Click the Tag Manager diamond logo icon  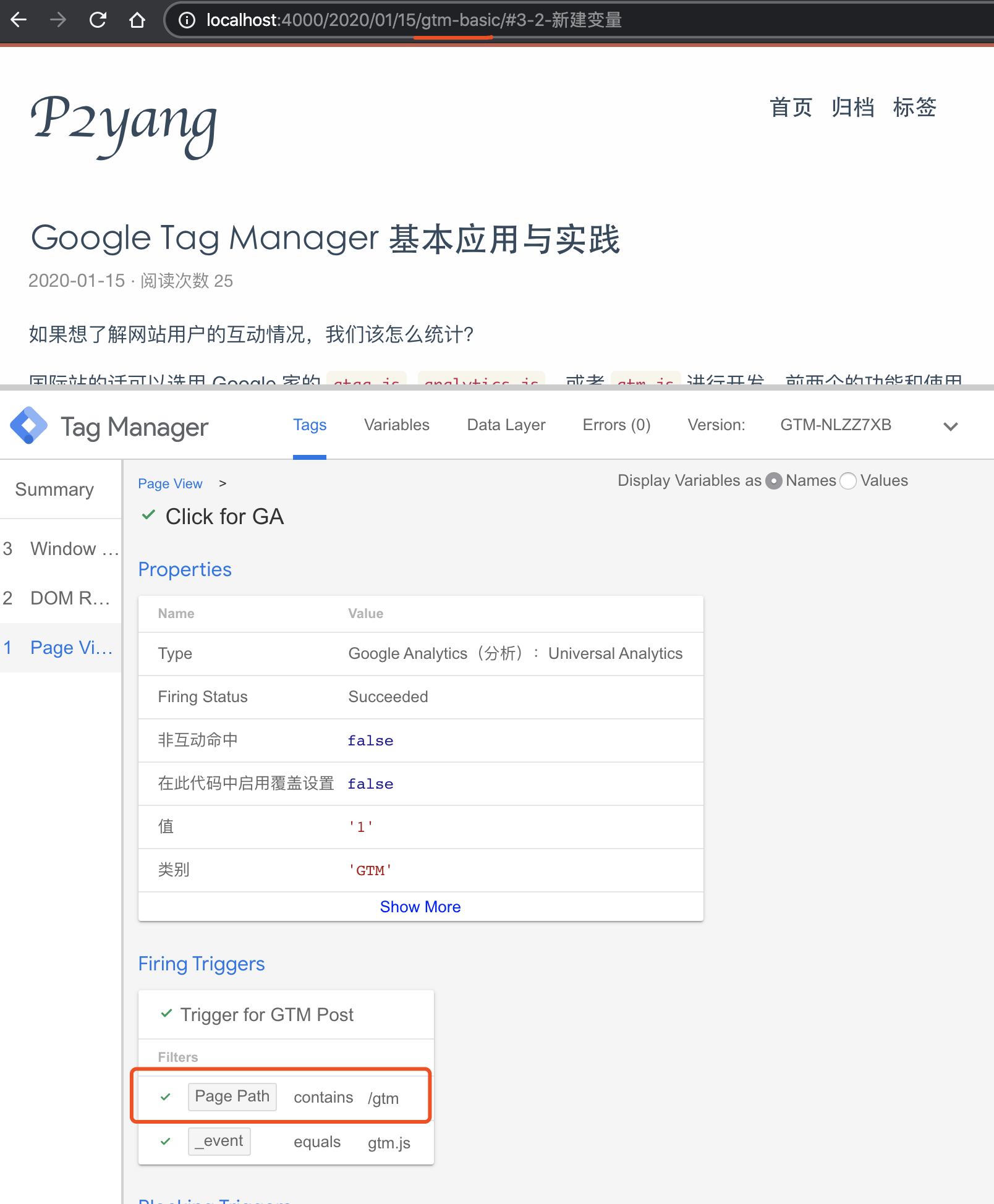tap(28, 425)
